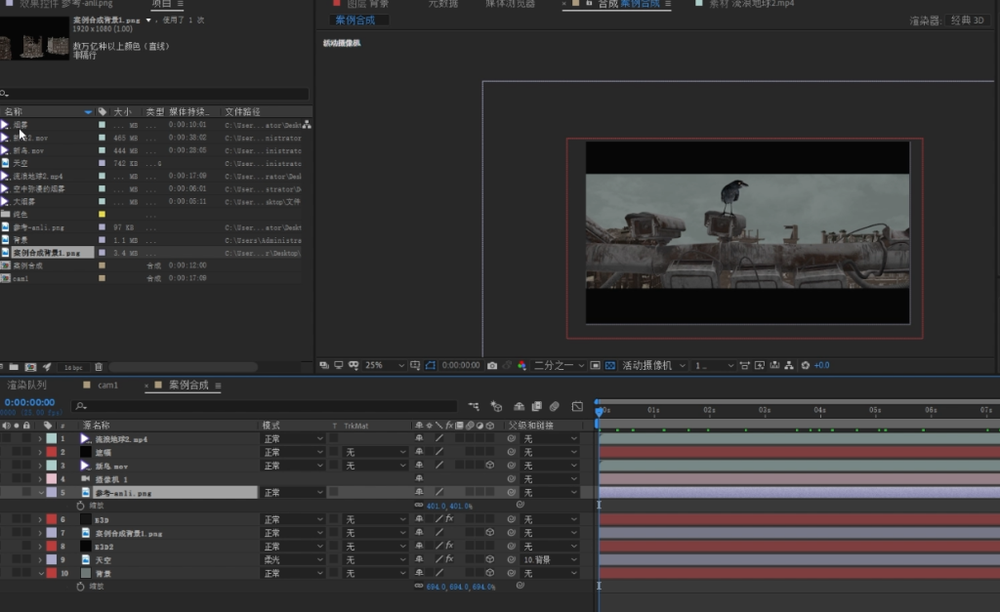This screenshot has height=612, width=1000.
Task: Click the composition mini-flowchart icon in timeline
Action: tap(472, 406)
